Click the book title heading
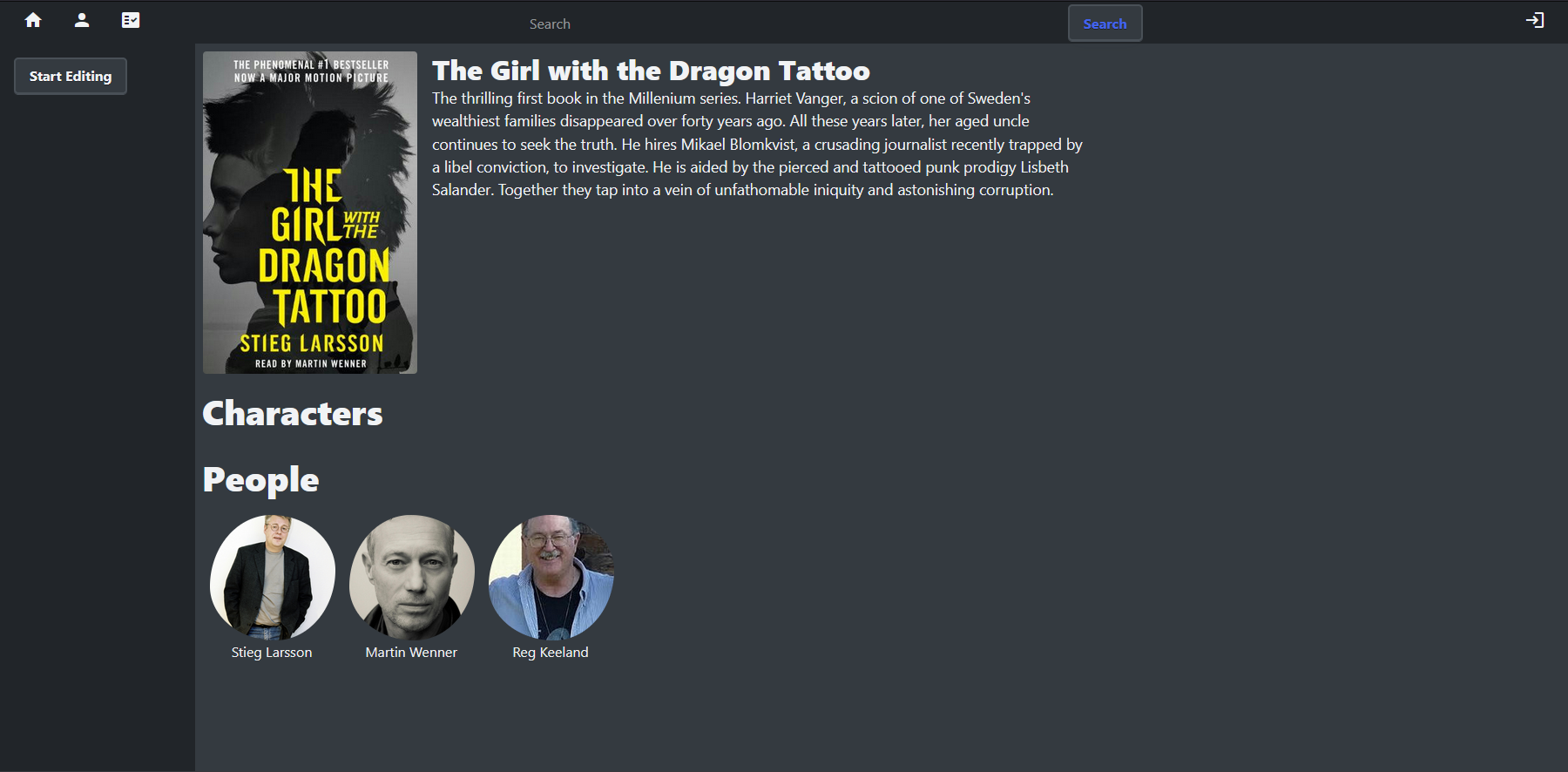1568x772 pixels. (651, 71)
